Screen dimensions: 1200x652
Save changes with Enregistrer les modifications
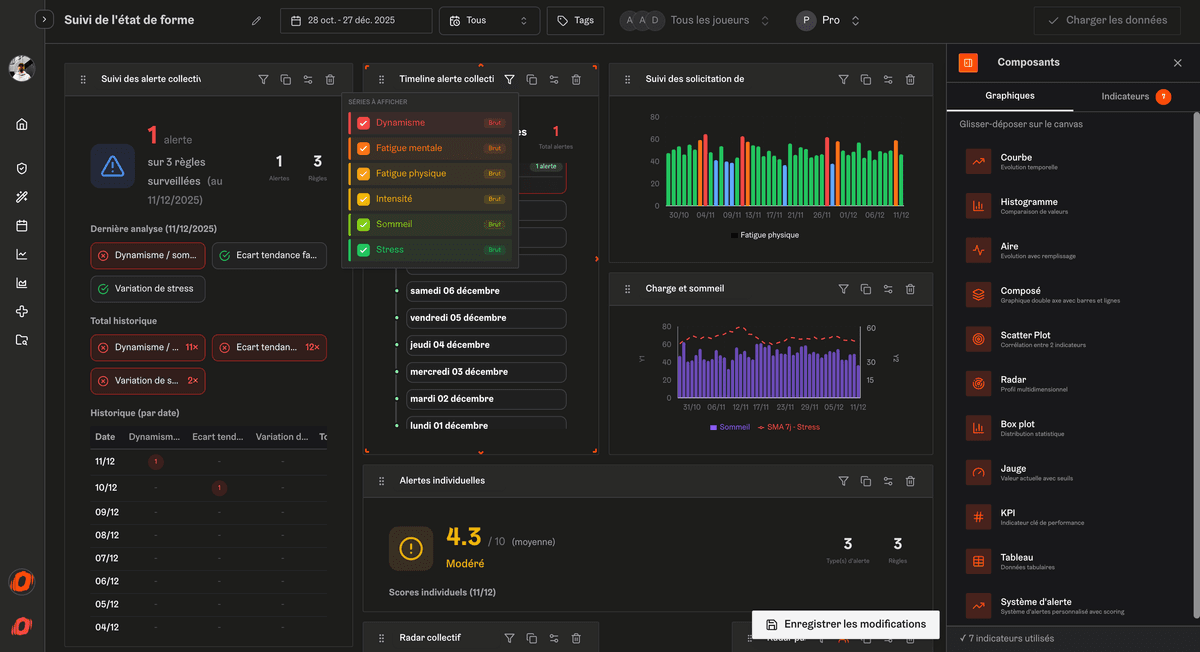(845, 623)
